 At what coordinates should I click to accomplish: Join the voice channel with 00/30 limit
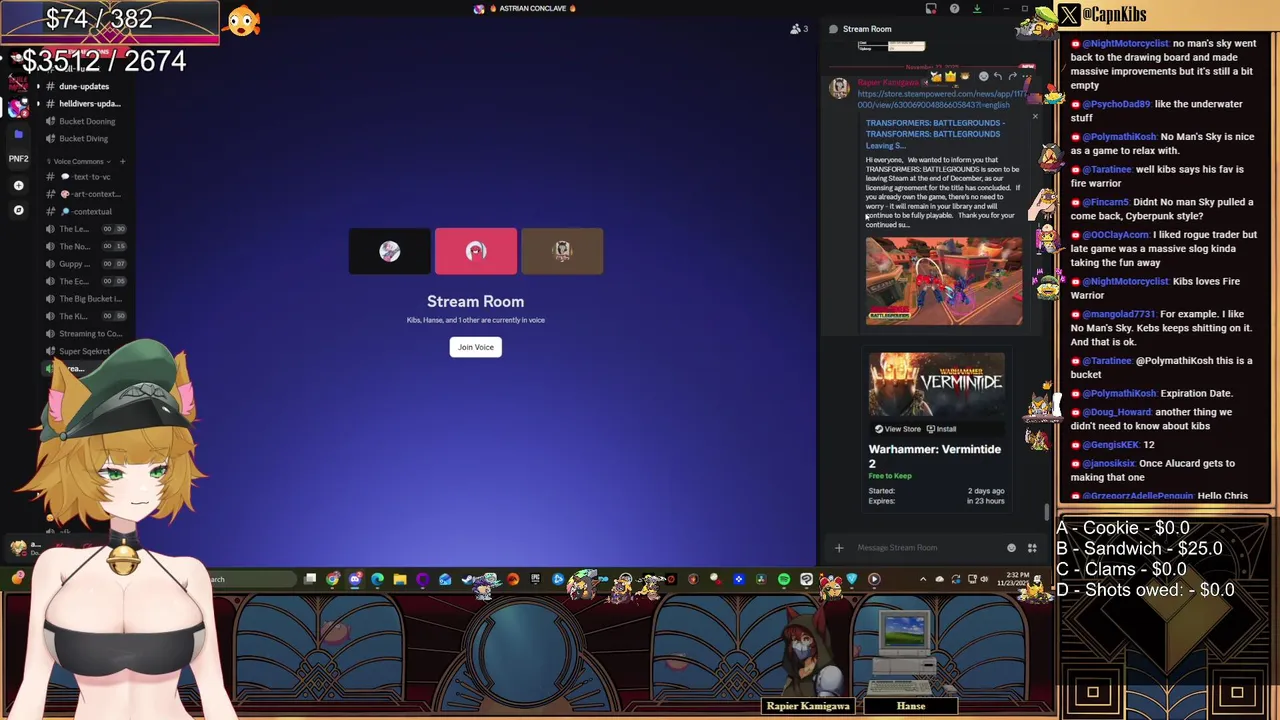tap(86, 229)
